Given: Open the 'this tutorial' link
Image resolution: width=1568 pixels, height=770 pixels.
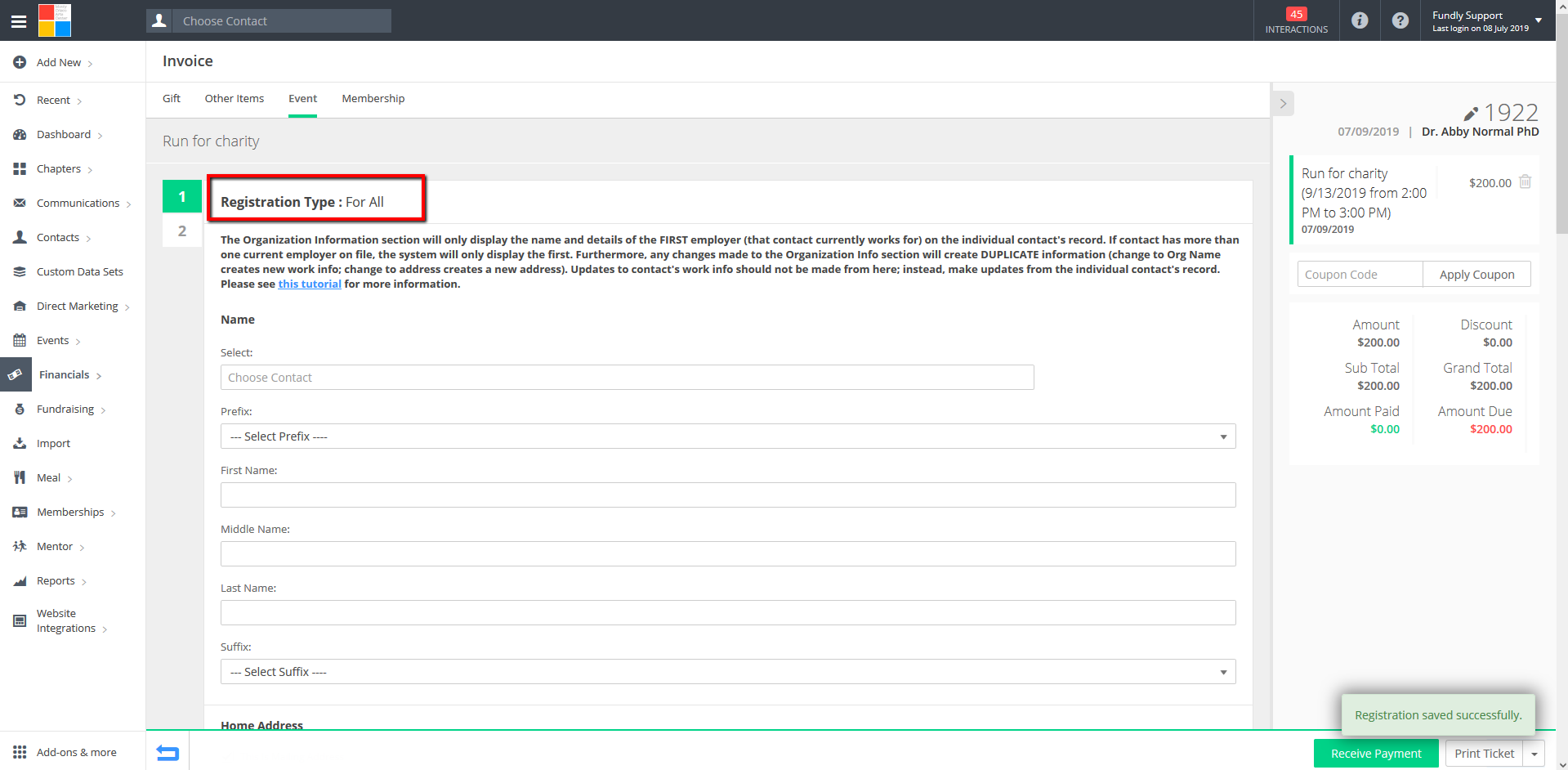Looking at the screenshot, I should (x=310, y=284).
